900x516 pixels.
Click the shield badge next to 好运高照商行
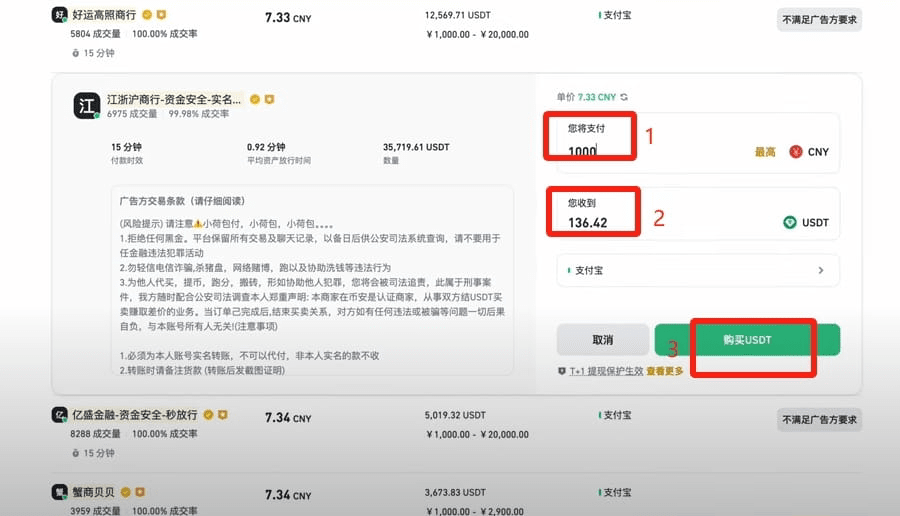[161, 16]
